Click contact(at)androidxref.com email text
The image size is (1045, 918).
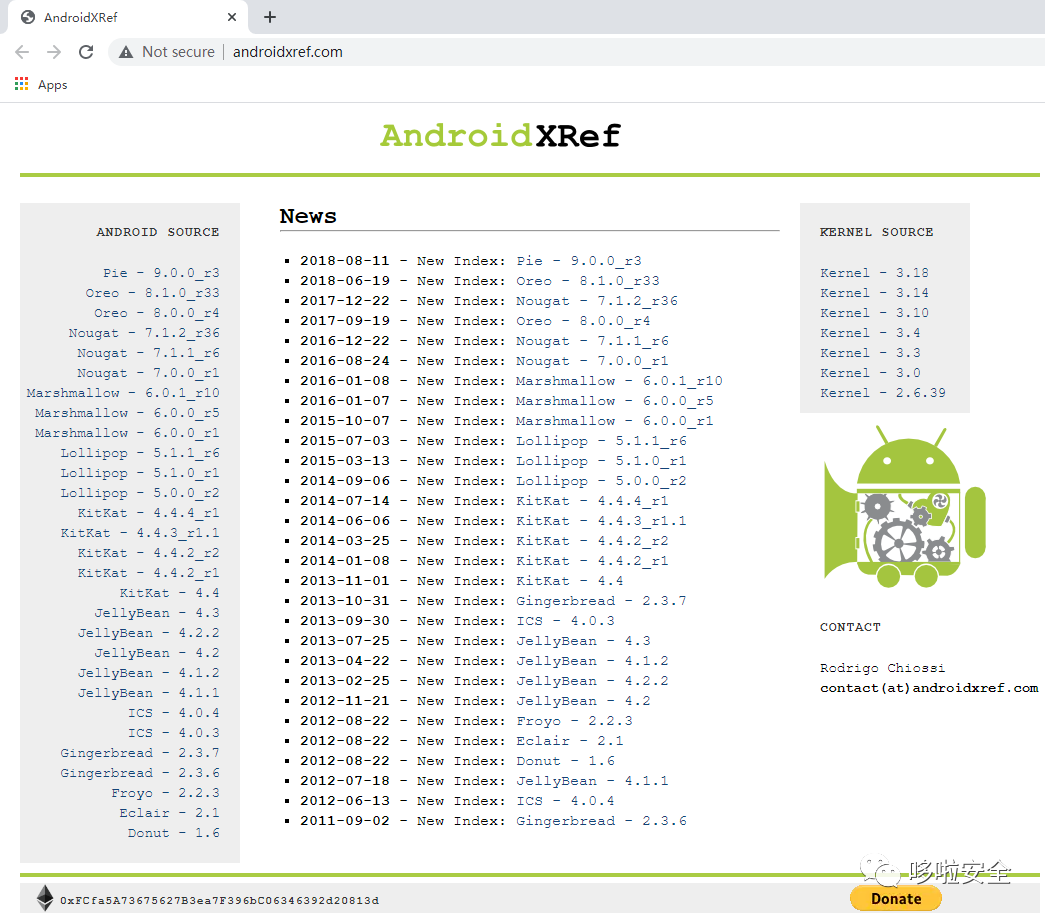point(929,687)
